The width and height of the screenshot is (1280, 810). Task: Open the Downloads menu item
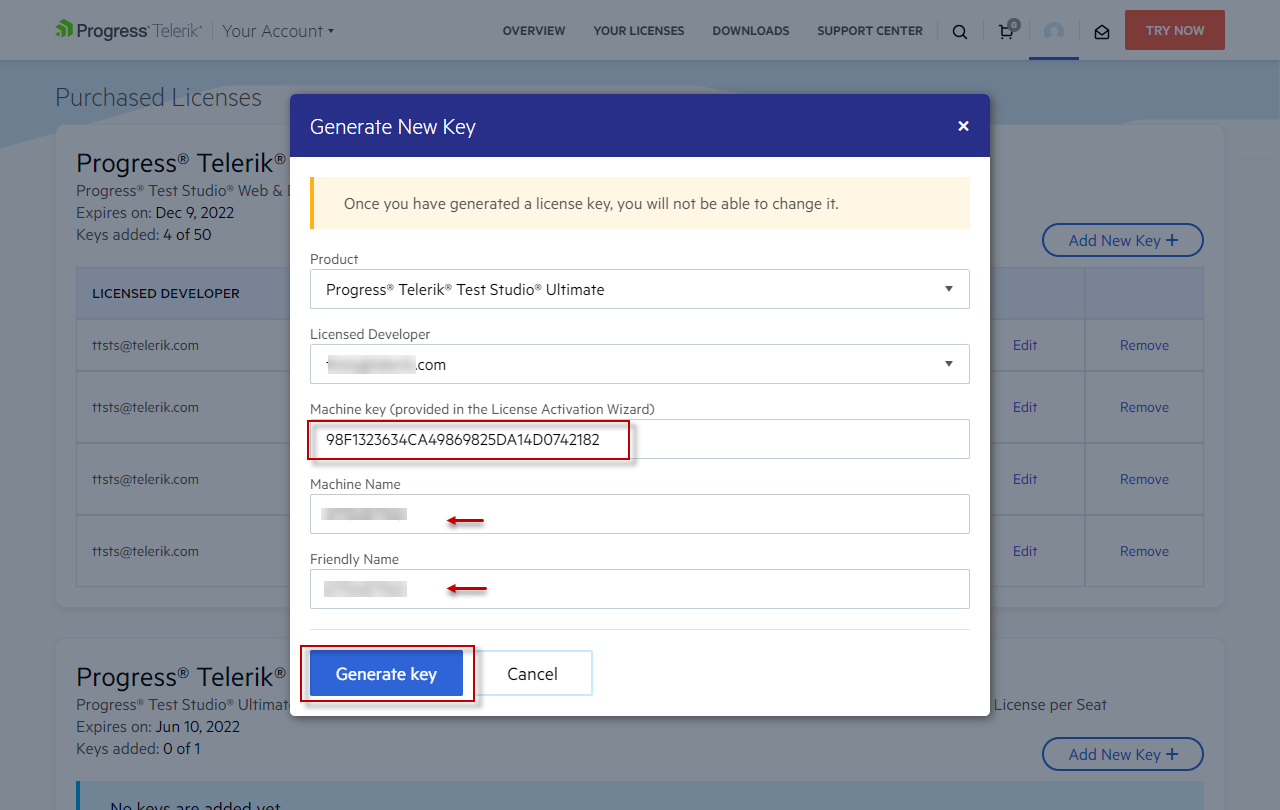click(x=751, y=31)
